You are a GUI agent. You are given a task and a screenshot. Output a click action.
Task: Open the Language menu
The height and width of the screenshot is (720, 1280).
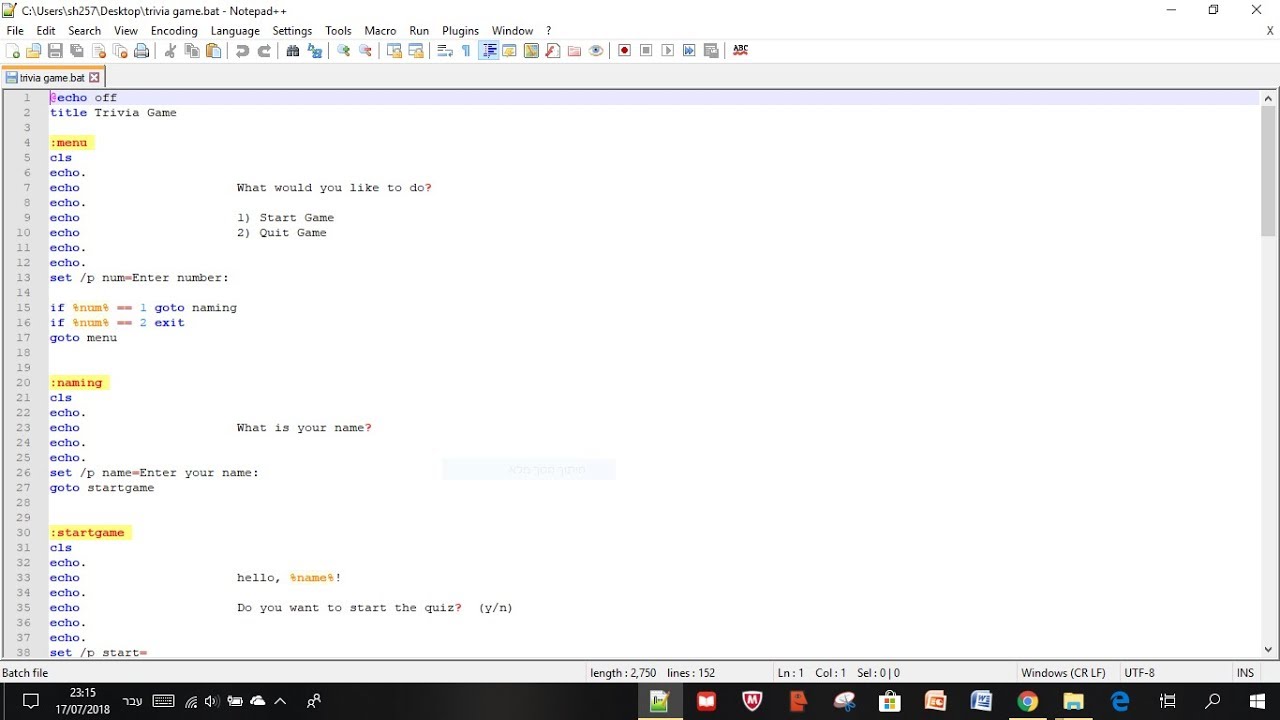235,31
